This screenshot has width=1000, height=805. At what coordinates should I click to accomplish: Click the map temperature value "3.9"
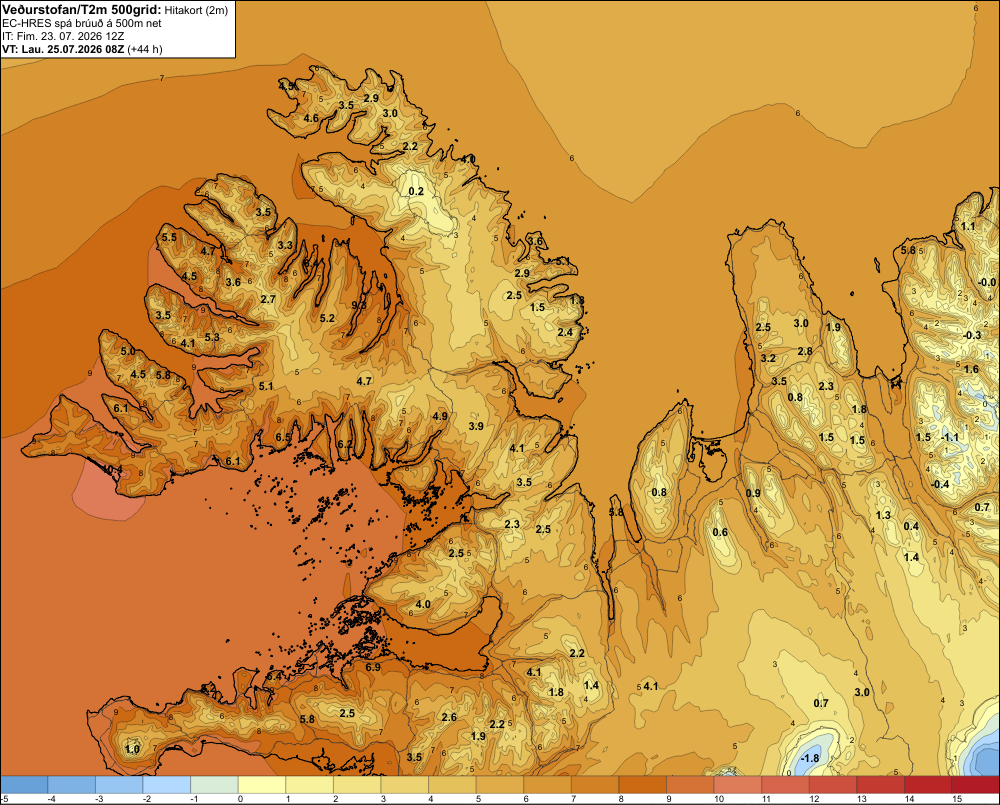point(476,426)
